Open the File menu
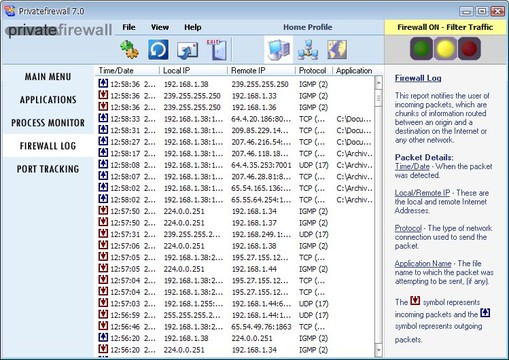509x360 pixels. [x=129, y=27]
